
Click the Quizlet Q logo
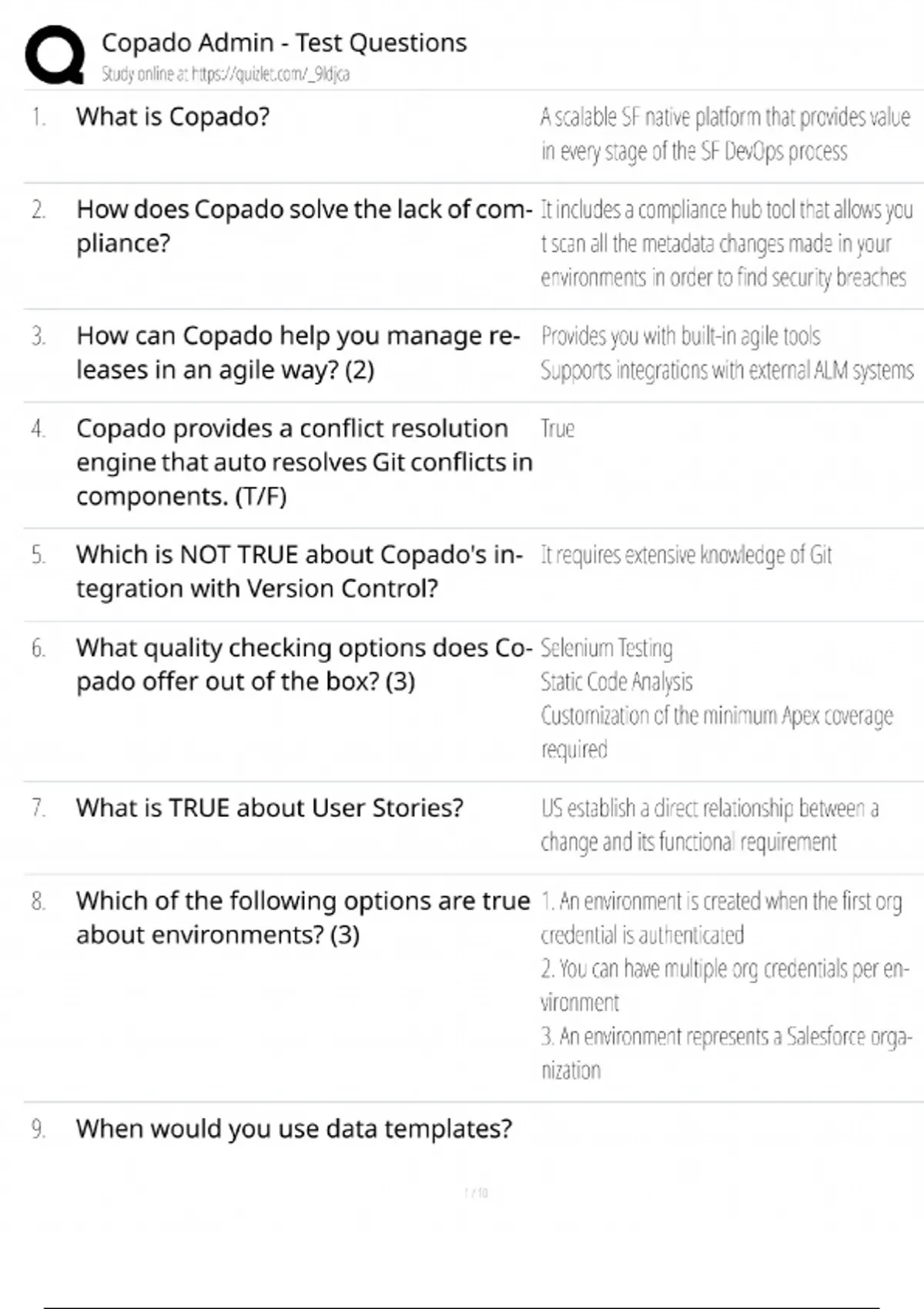click(55, 55)
